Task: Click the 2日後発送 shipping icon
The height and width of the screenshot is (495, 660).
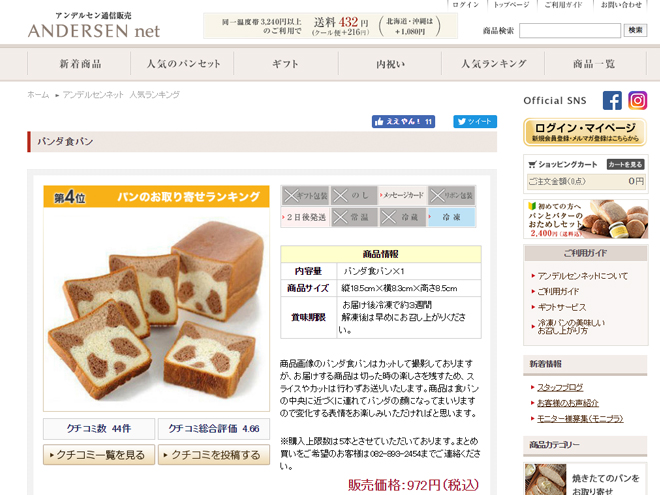Action: (305, 218)
